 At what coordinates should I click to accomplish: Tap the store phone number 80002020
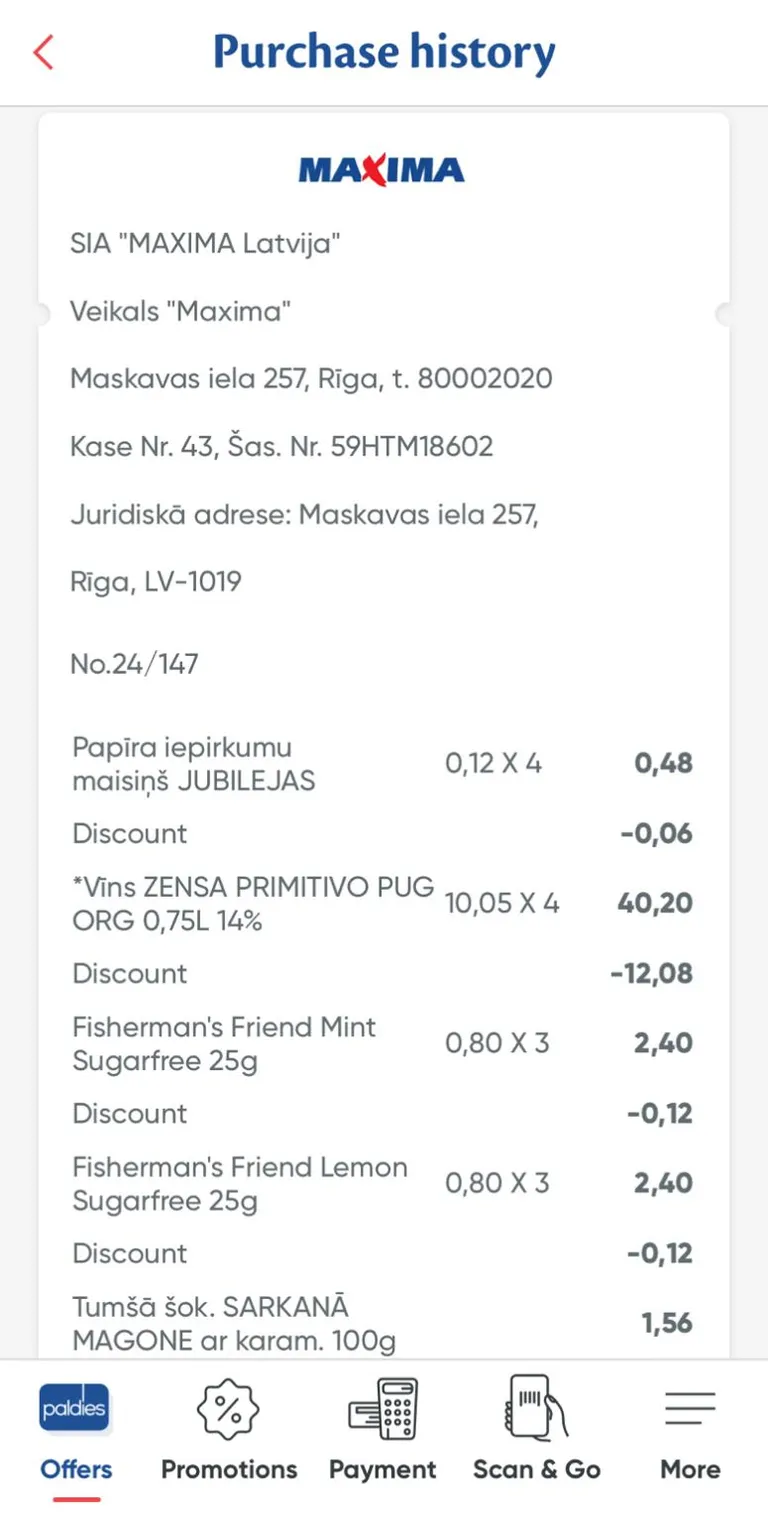coord(485,378)
